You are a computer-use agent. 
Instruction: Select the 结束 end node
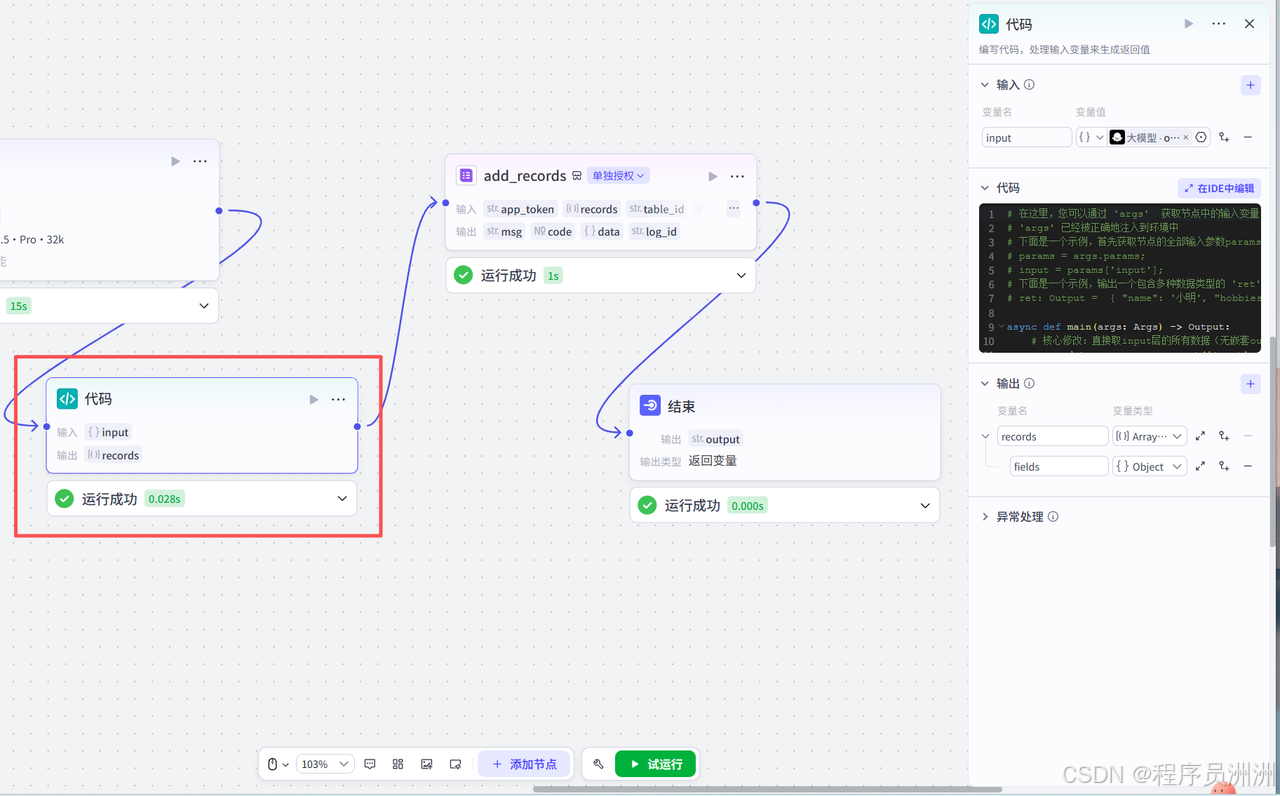(785, 432)
